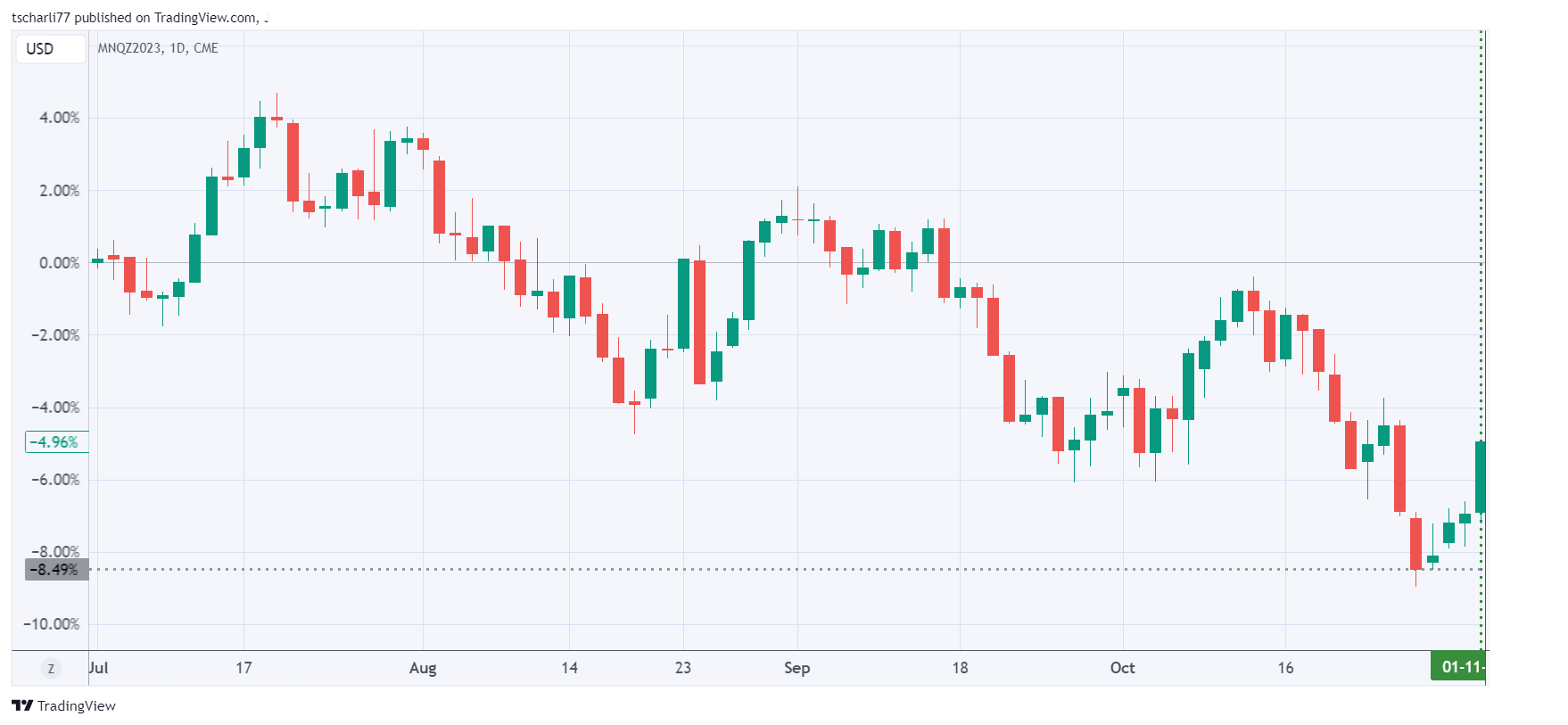Click the -6.00% level on price scale
The height and width of the screenshot is (725, 1568).
pyautogui.click(x=55, y=480)
